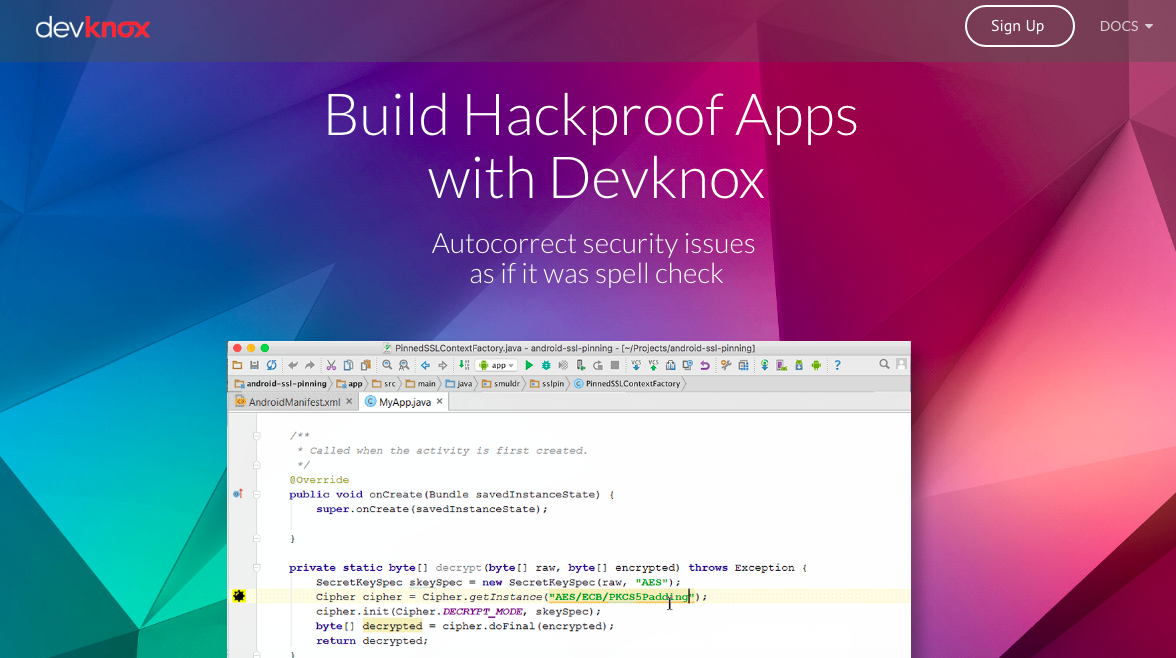Screen dimensions: 1176x658
Task: Click the android-ssl-pinning breadcrumb
Action: [x=280, y=383]
